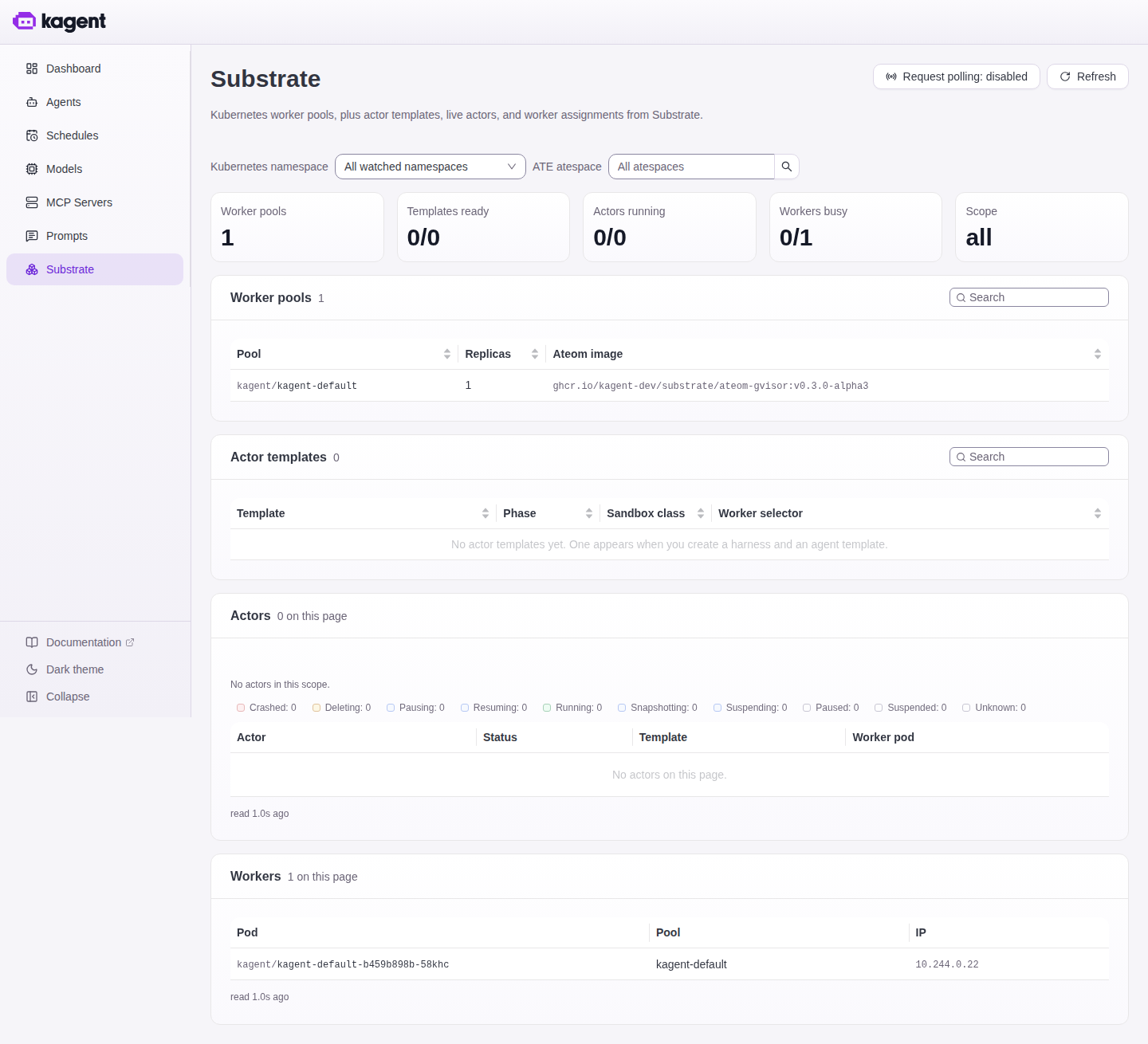Screen dimensions: 1148x1044
Task: Open the Kubernetes namespace dropdown
Action: (x=431, y=167)
